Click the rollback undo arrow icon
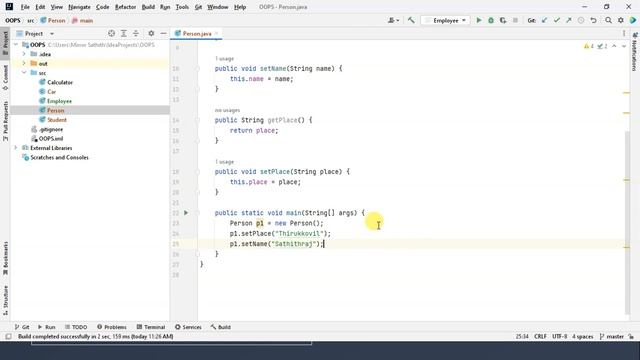640x360 pixels. click(x=593, y=20)
